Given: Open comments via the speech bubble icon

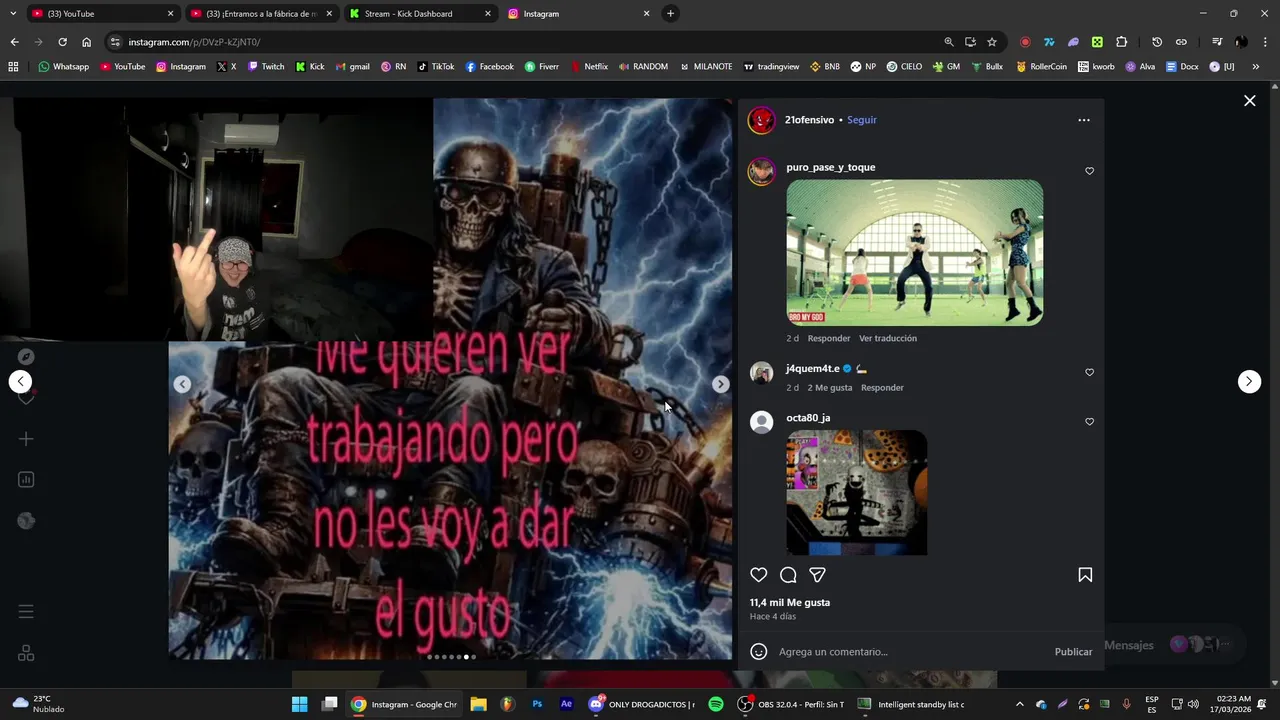Looking at the screenshot, I should tap(788, 575).
